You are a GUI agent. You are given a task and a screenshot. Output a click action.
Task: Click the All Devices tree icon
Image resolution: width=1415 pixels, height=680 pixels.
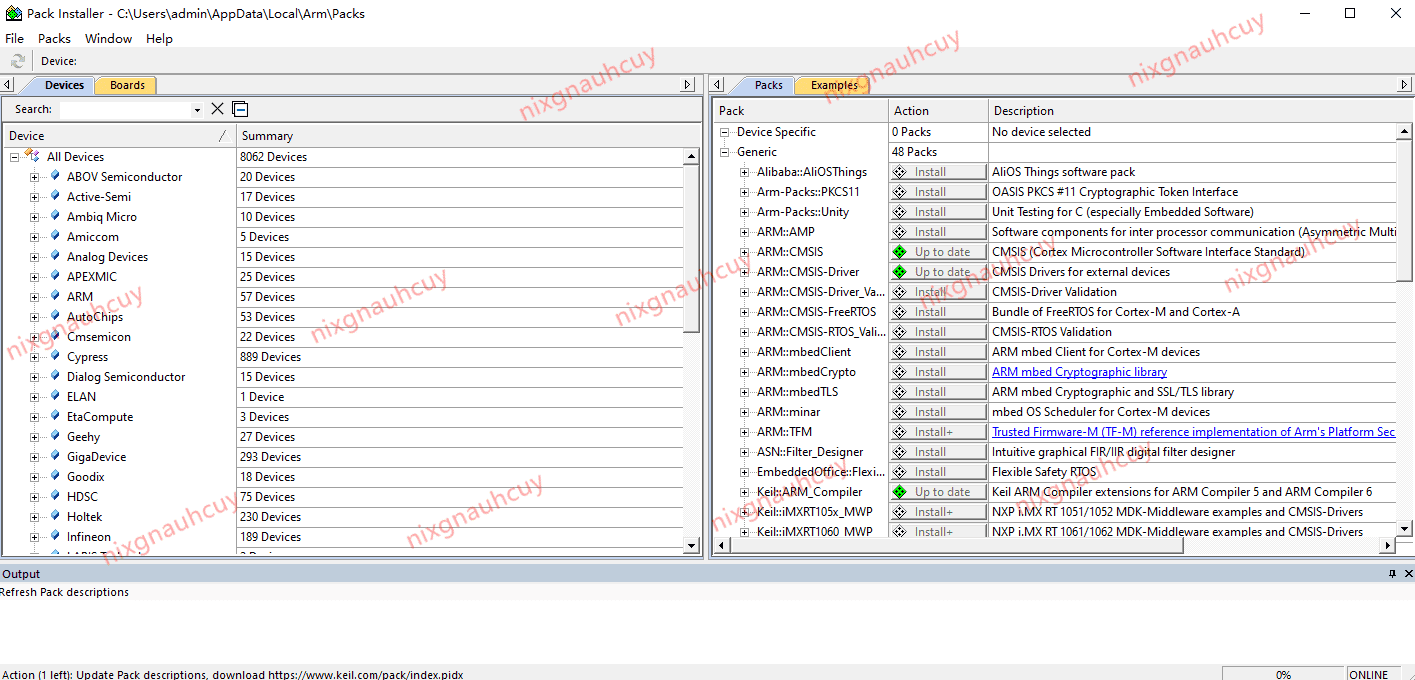[32, 156]
